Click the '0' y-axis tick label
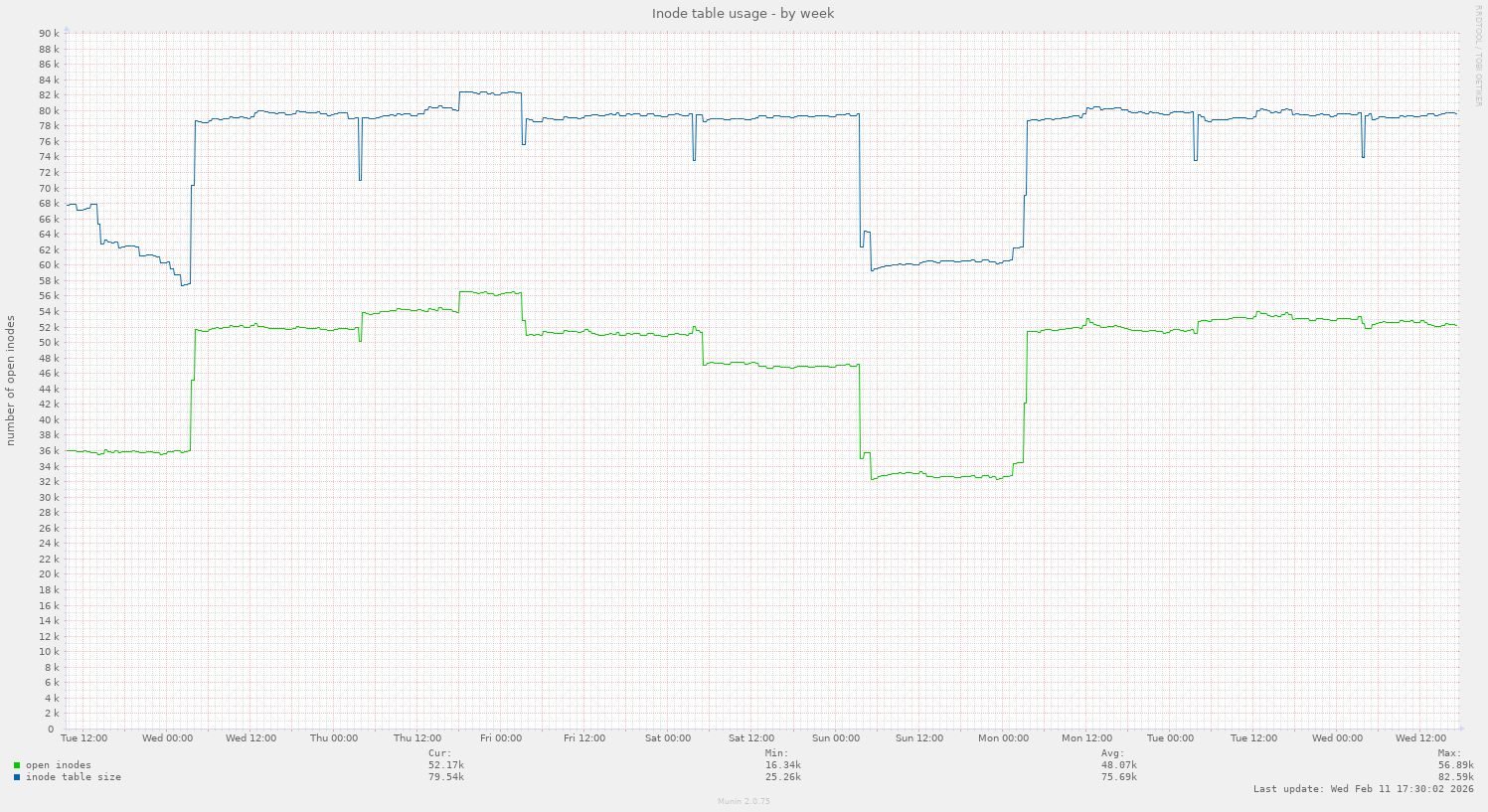1488x812 pixels. (x=51, y=730)
